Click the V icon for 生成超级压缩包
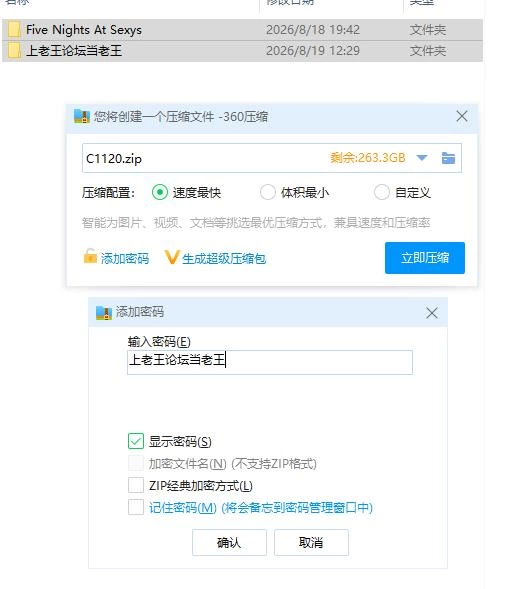Screen dimensions: 507x589 [x=172, y=257]
